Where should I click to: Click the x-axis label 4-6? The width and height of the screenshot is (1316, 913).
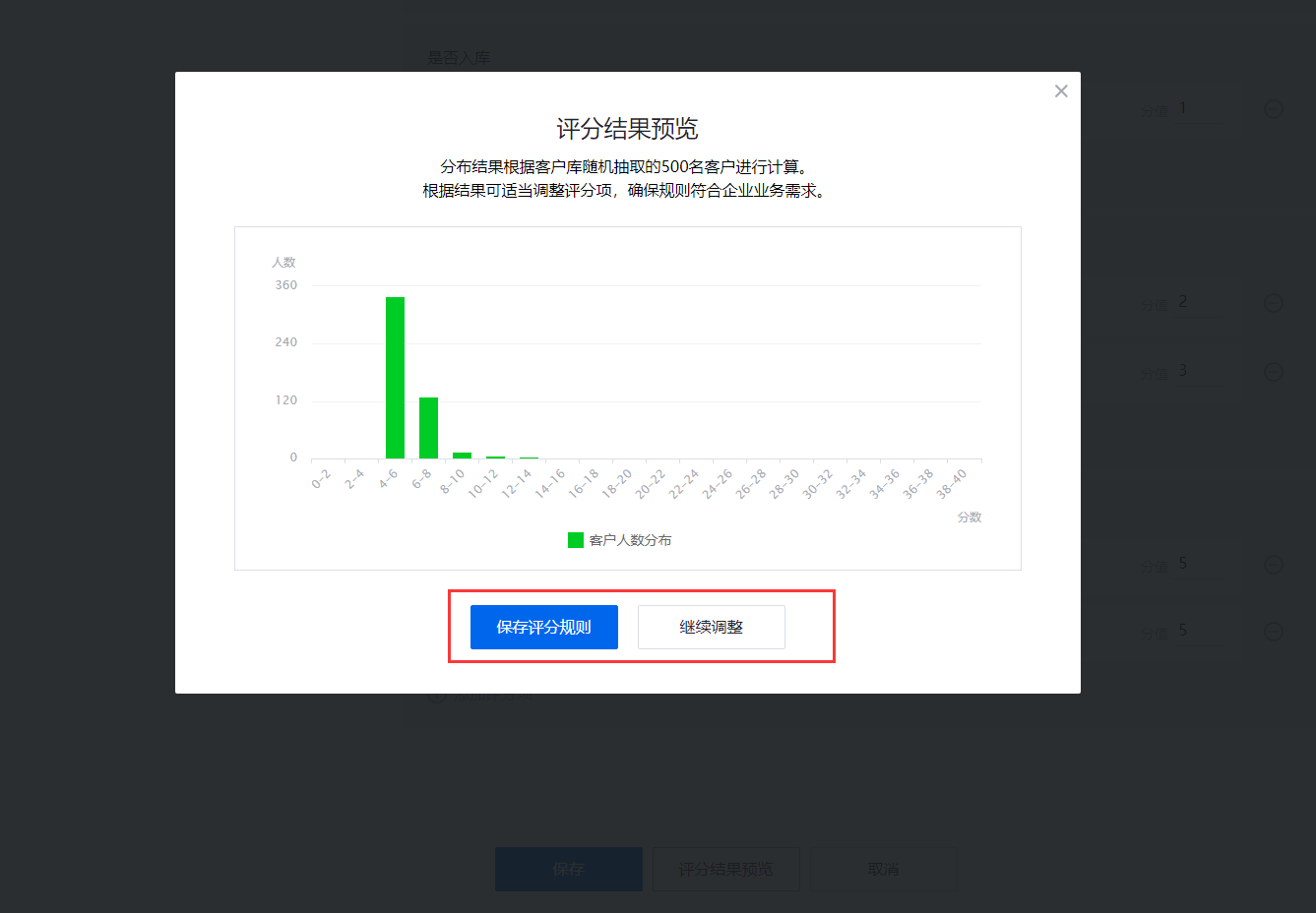click(388, 479)
